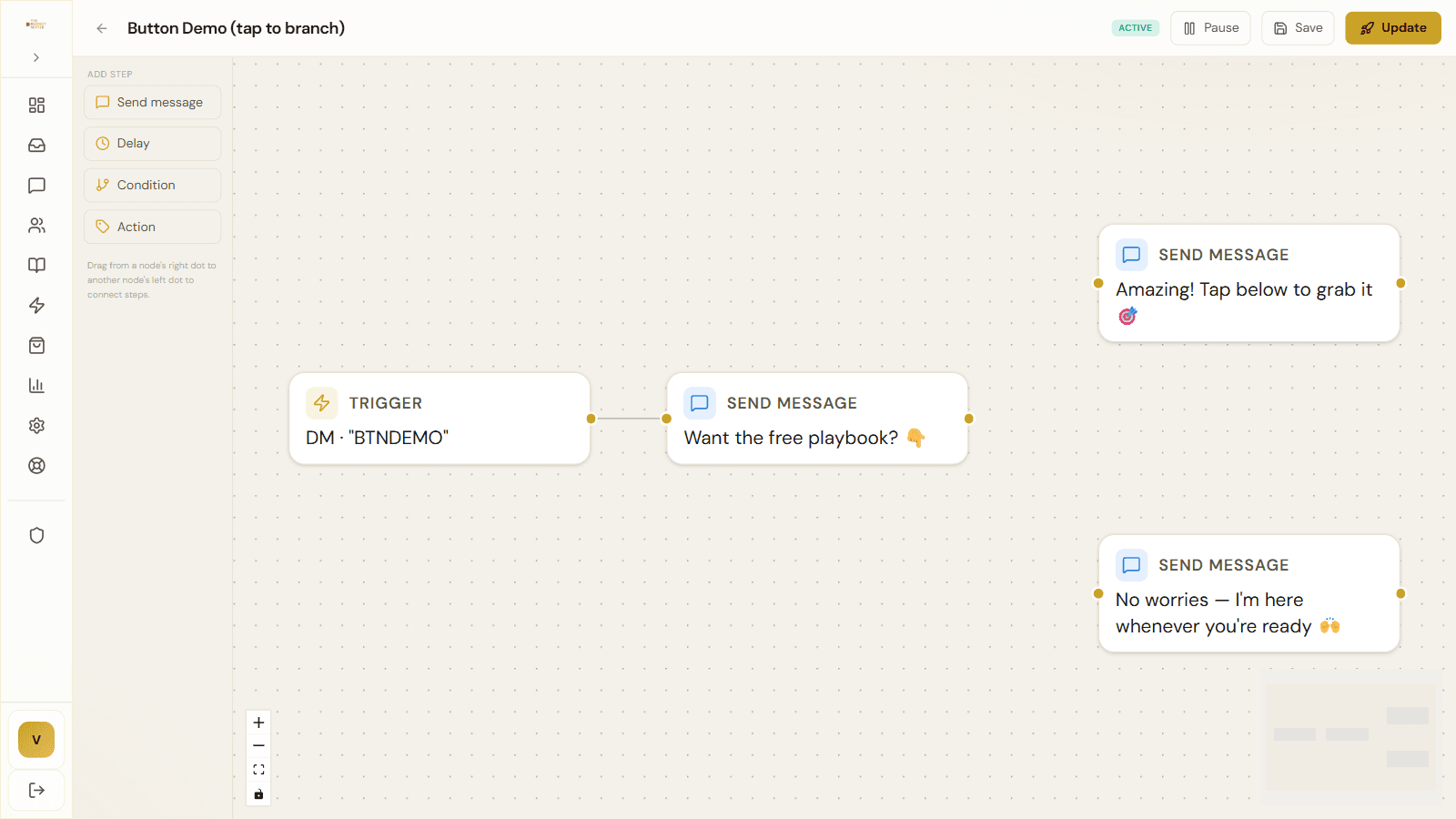Screen dimensions: 1456x819
Task: Open the analytics bar chart icon in sidebar
Action: [36, 386]
